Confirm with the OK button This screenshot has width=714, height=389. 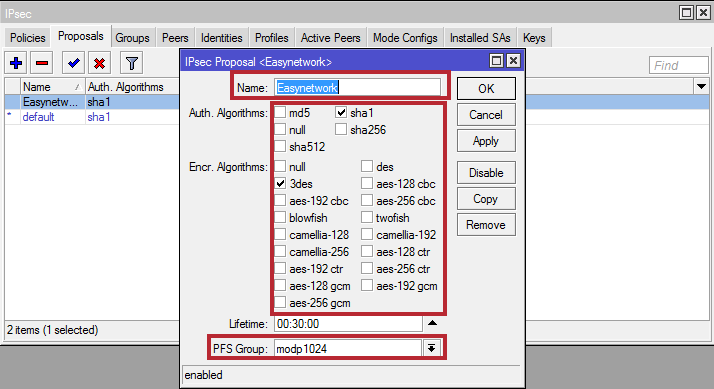(x=486, y=88)
